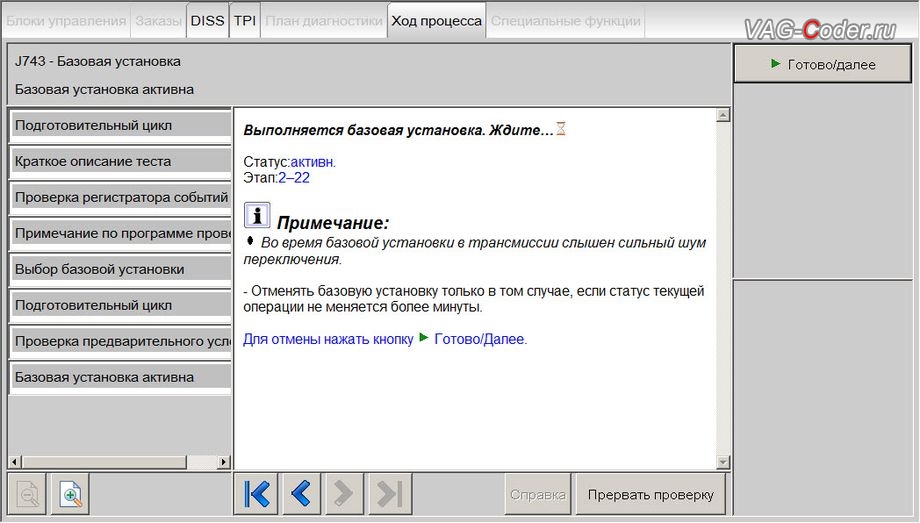
Task: Click the status value активн.
Action: pos(313,162)
